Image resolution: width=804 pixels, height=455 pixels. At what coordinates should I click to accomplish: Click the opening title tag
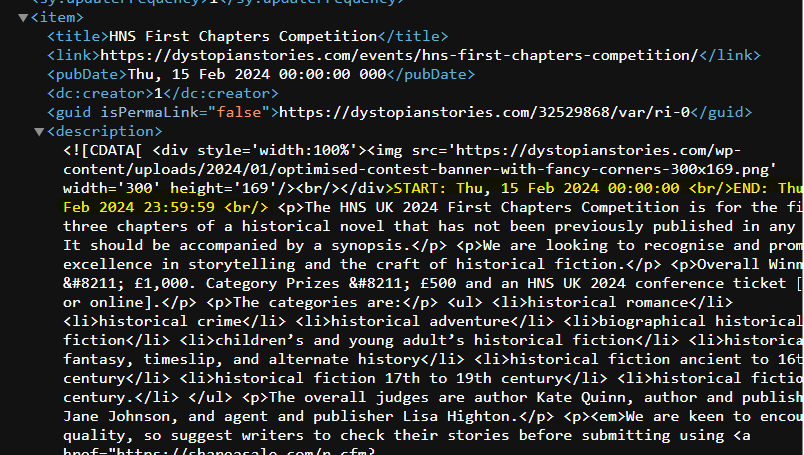coord(78,36)
